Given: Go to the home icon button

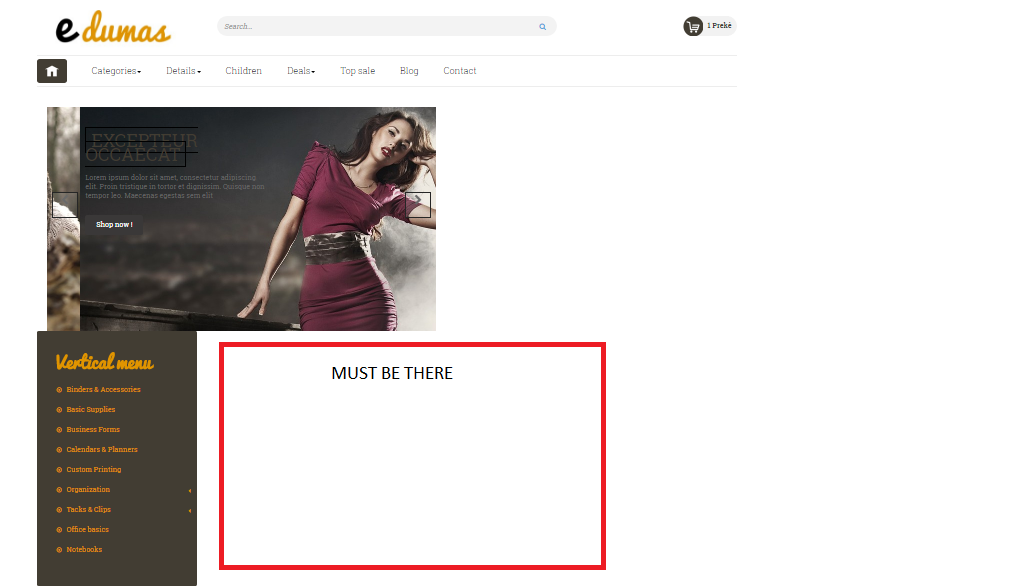Looking at the screenshot, I should (52, 71).
